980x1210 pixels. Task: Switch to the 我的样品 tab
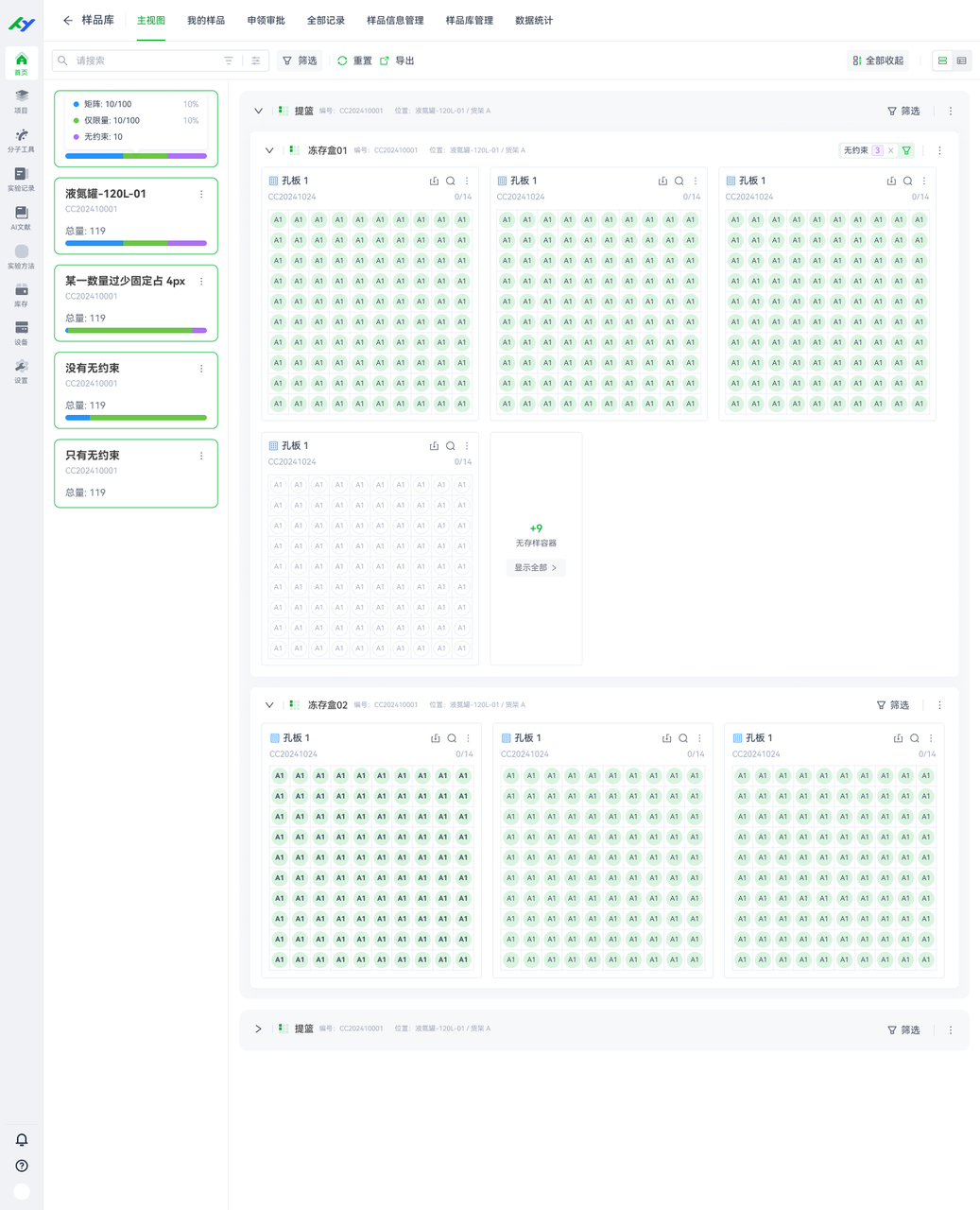205,20
